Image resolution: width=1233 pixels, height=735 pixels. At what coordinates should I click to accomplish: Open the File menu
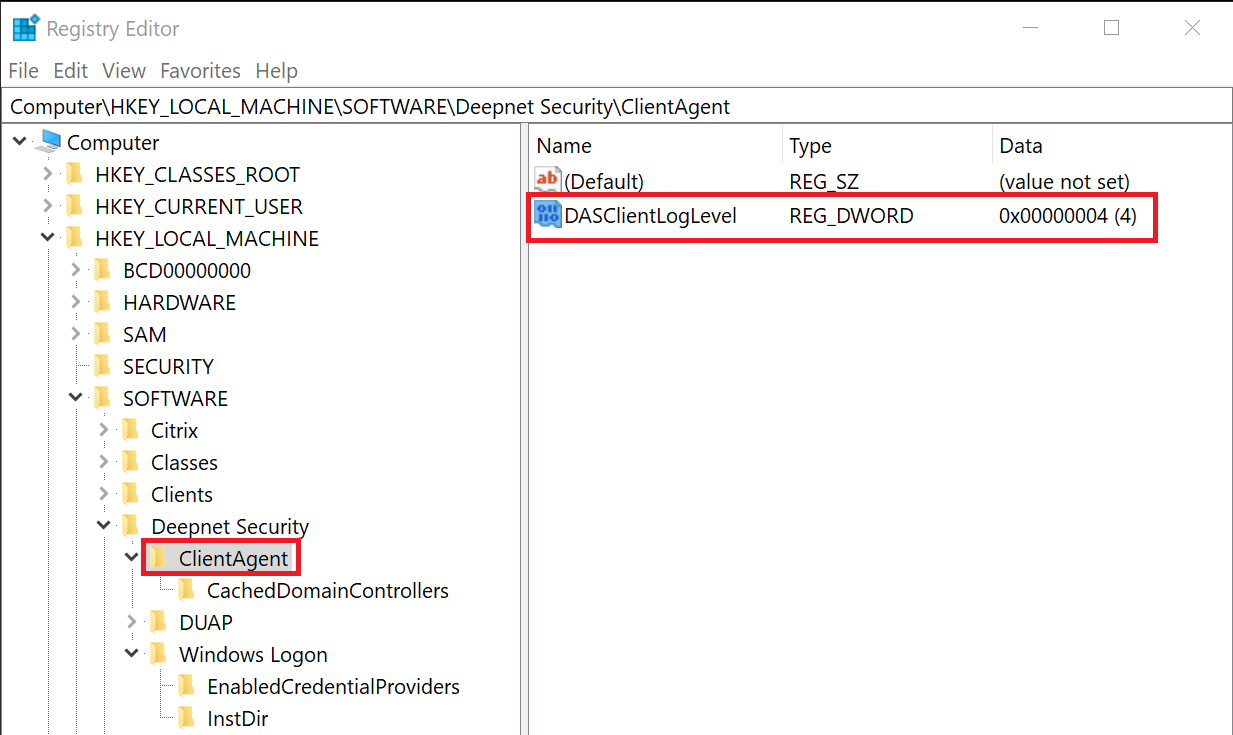23,71
